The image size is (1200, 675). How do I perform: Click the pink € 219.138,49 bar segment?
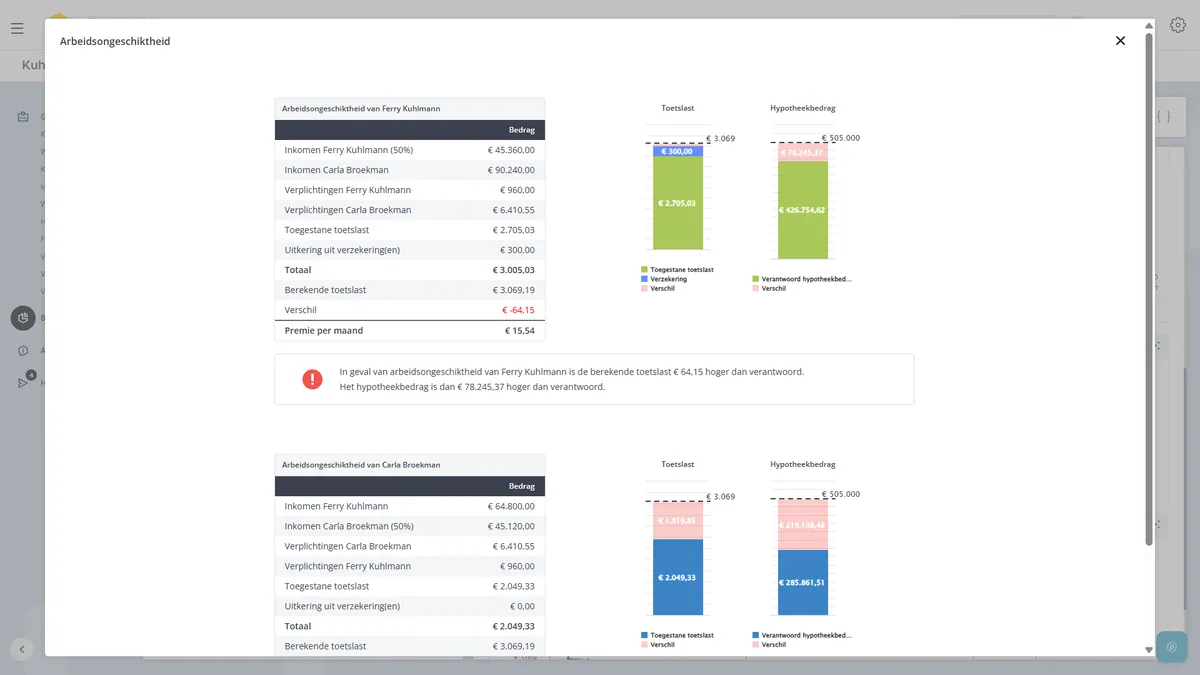click(803, 525)
